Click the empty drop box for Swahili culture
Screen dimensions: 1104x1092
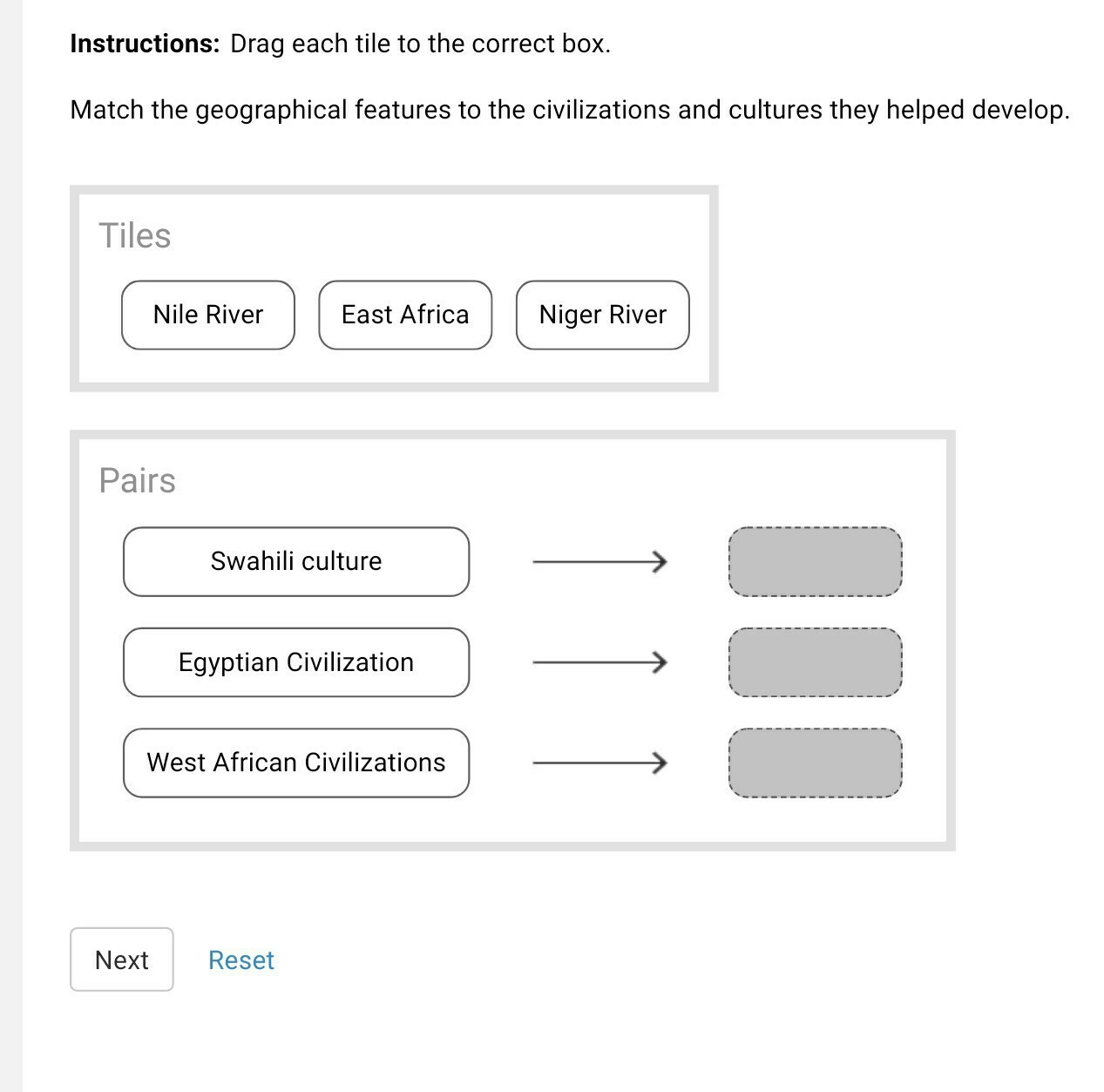point(815,561)
